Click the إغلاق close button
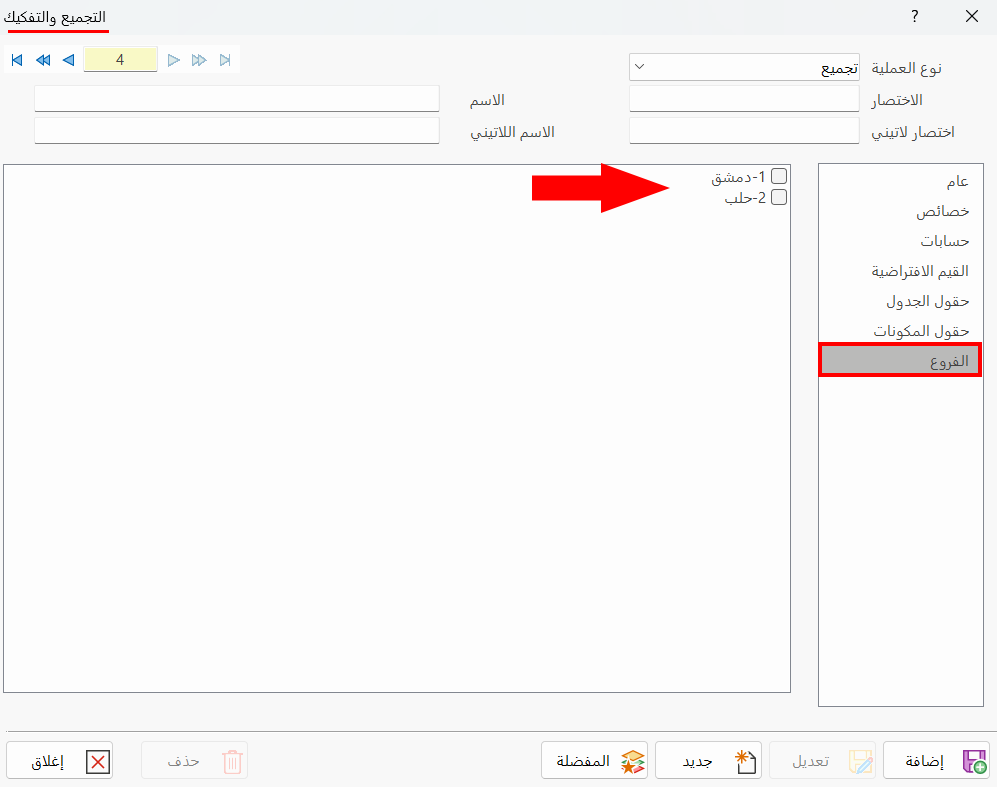This screenshot has width=997, height=787. 60,760
